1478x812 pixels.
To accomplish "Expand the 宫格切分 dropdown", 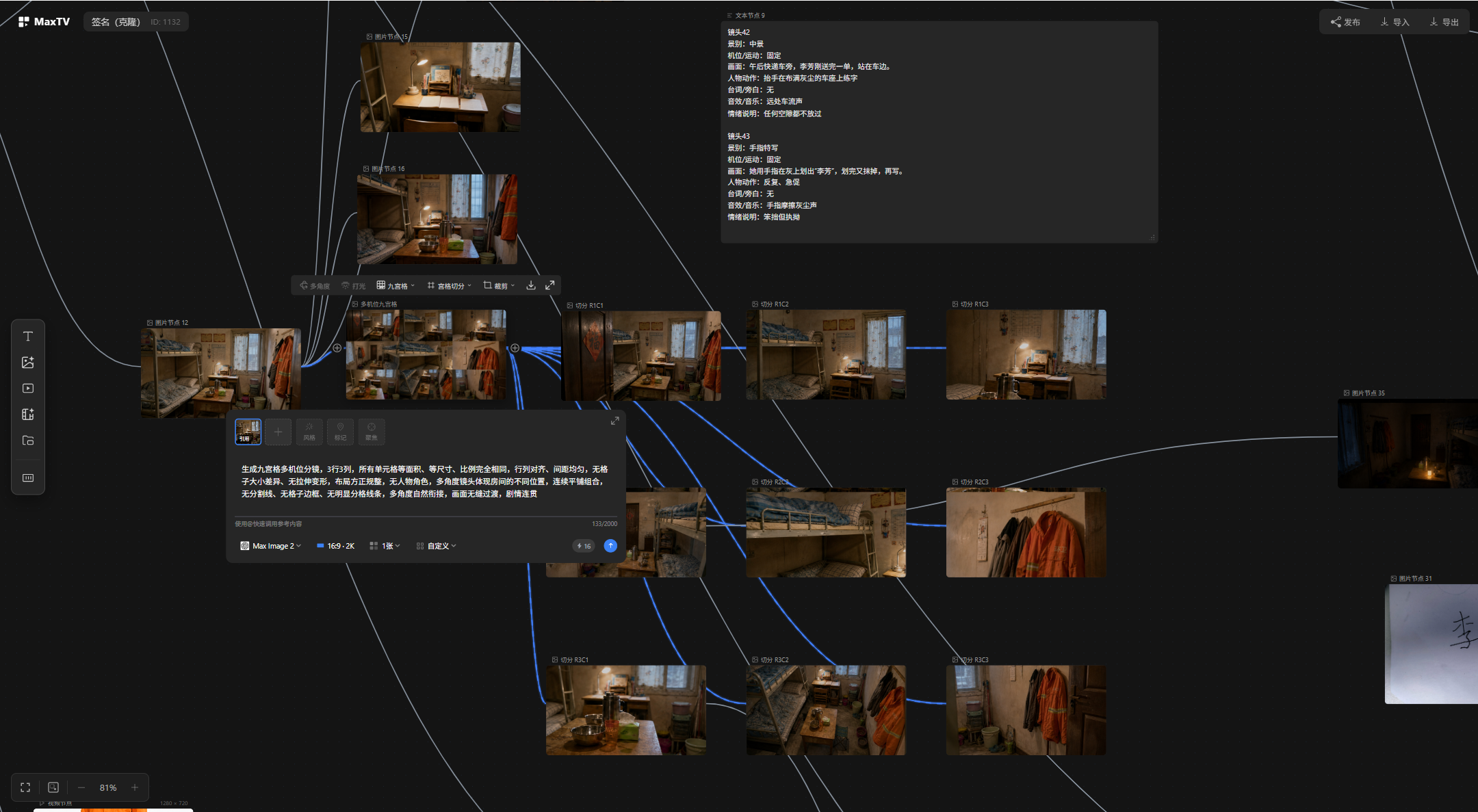I will pos(450,285).
